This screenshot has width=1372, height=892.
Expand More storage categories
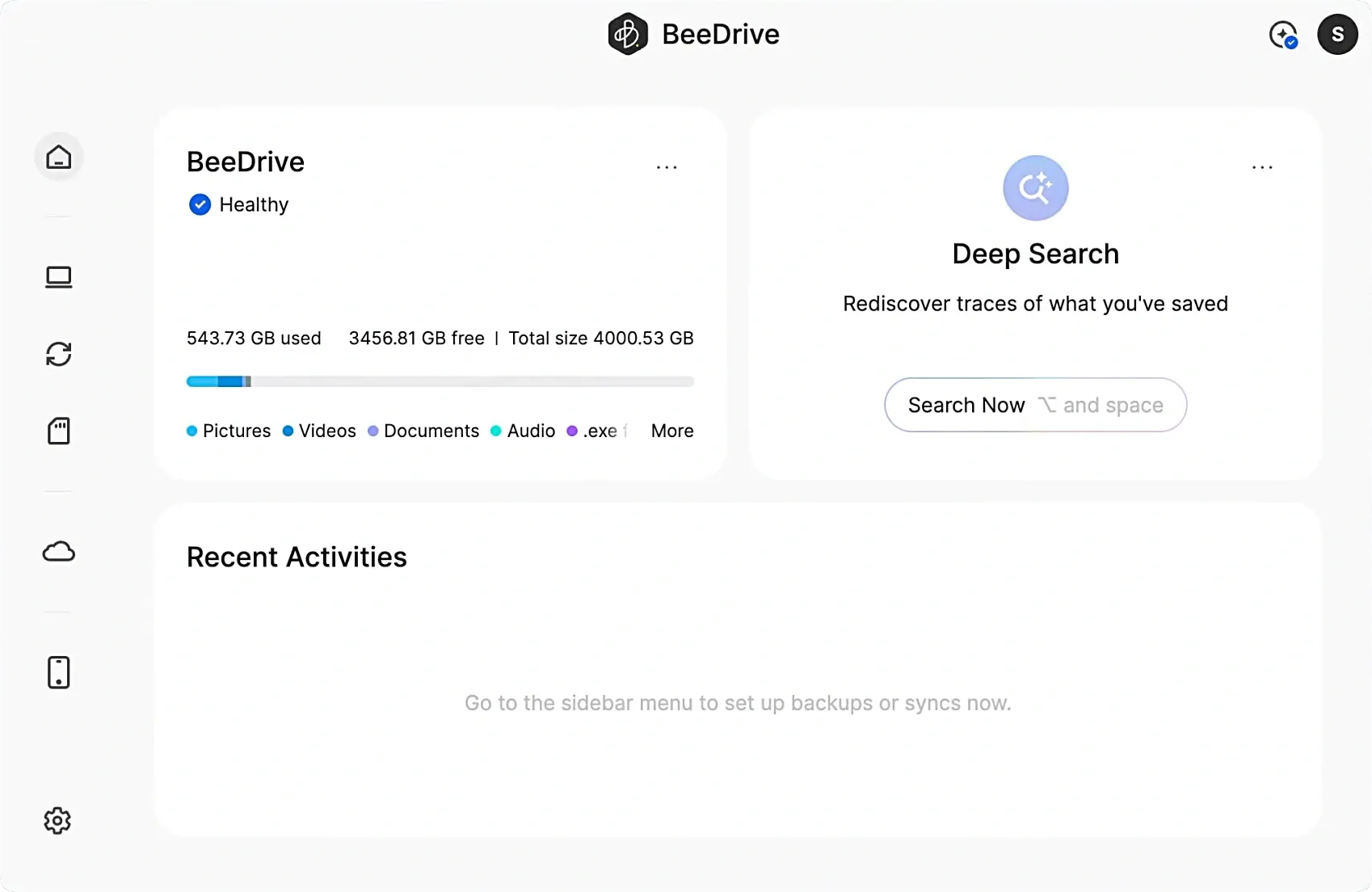click(671, 431)
